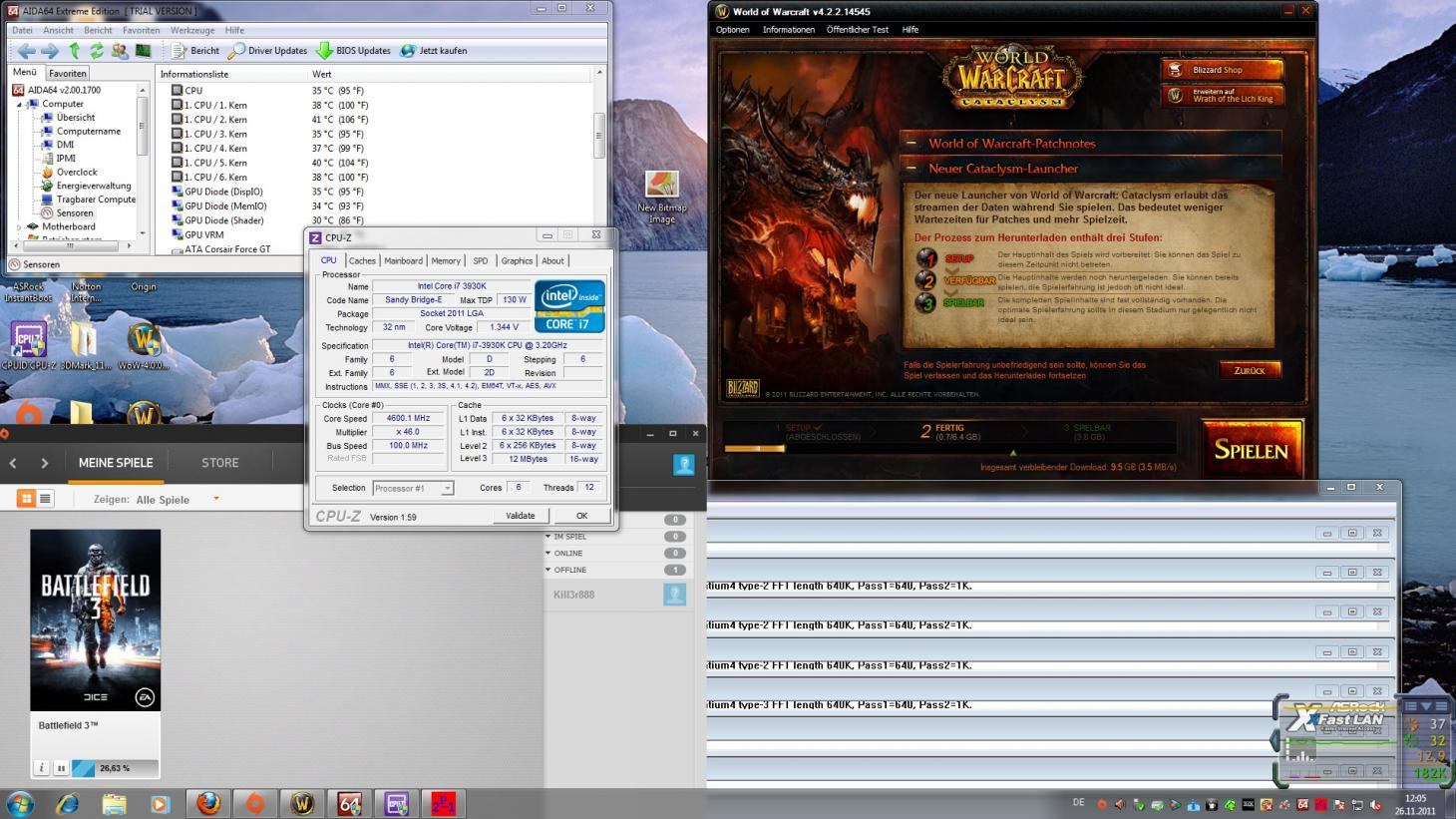Click Wrath of the Lich King upgrade button
This screenshot has width=1456, height=819.
pyautogui.click(x=1223, y=95)
